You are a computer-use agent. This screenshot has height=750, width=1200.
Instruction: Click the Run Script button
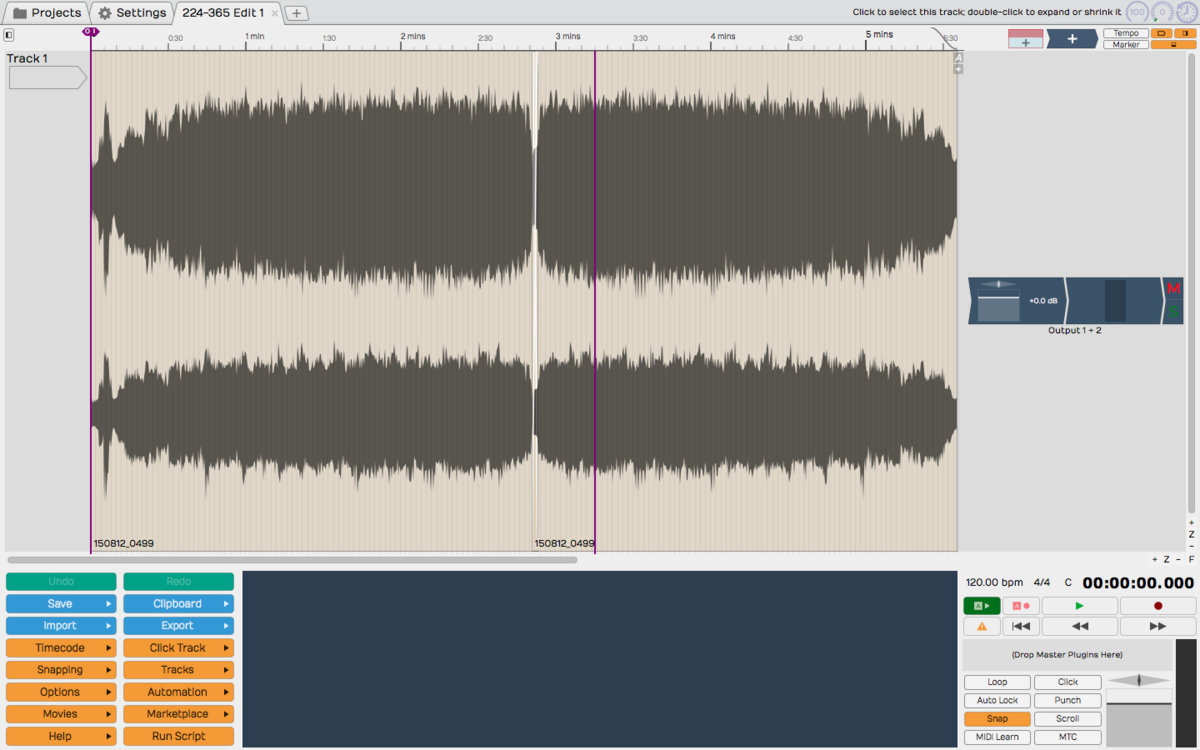(178, 736)
